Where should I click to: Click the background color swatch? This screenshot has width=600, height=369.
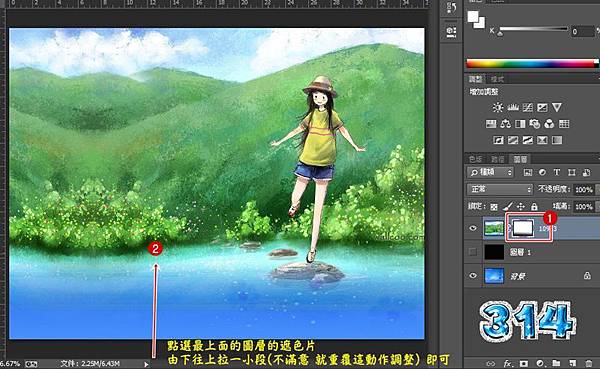pyautogui.click(x=481, y=24)
